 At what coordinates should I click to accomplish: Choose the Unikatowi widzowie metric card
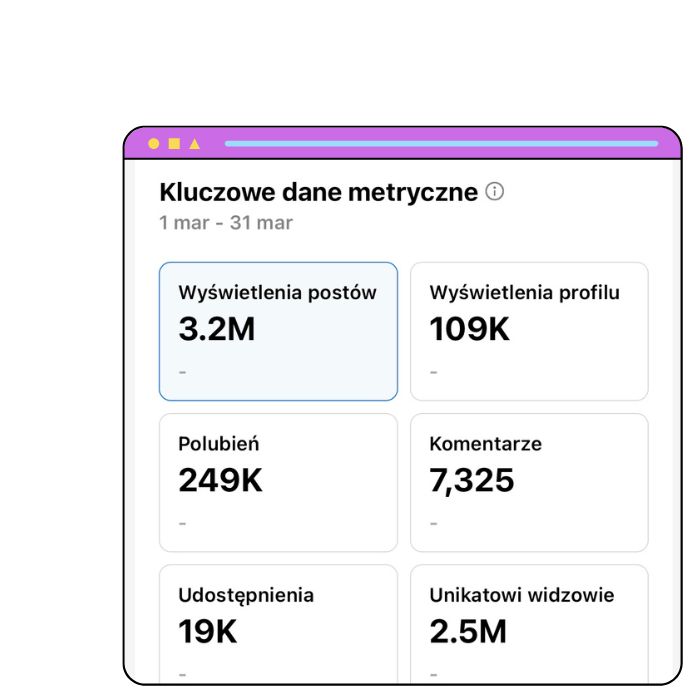pos(529,623)
